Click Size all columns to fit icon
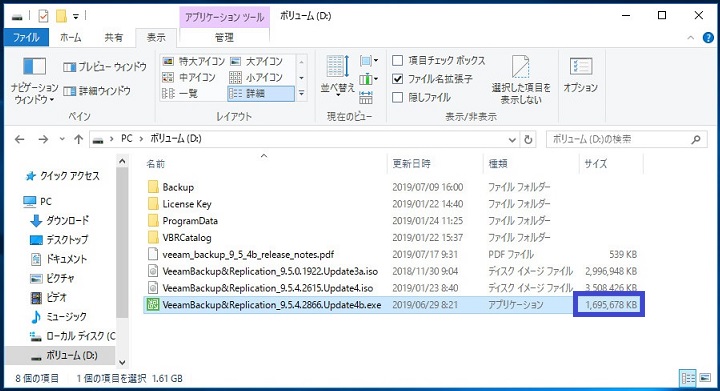 pyautogui.click(x=366, y=97)
